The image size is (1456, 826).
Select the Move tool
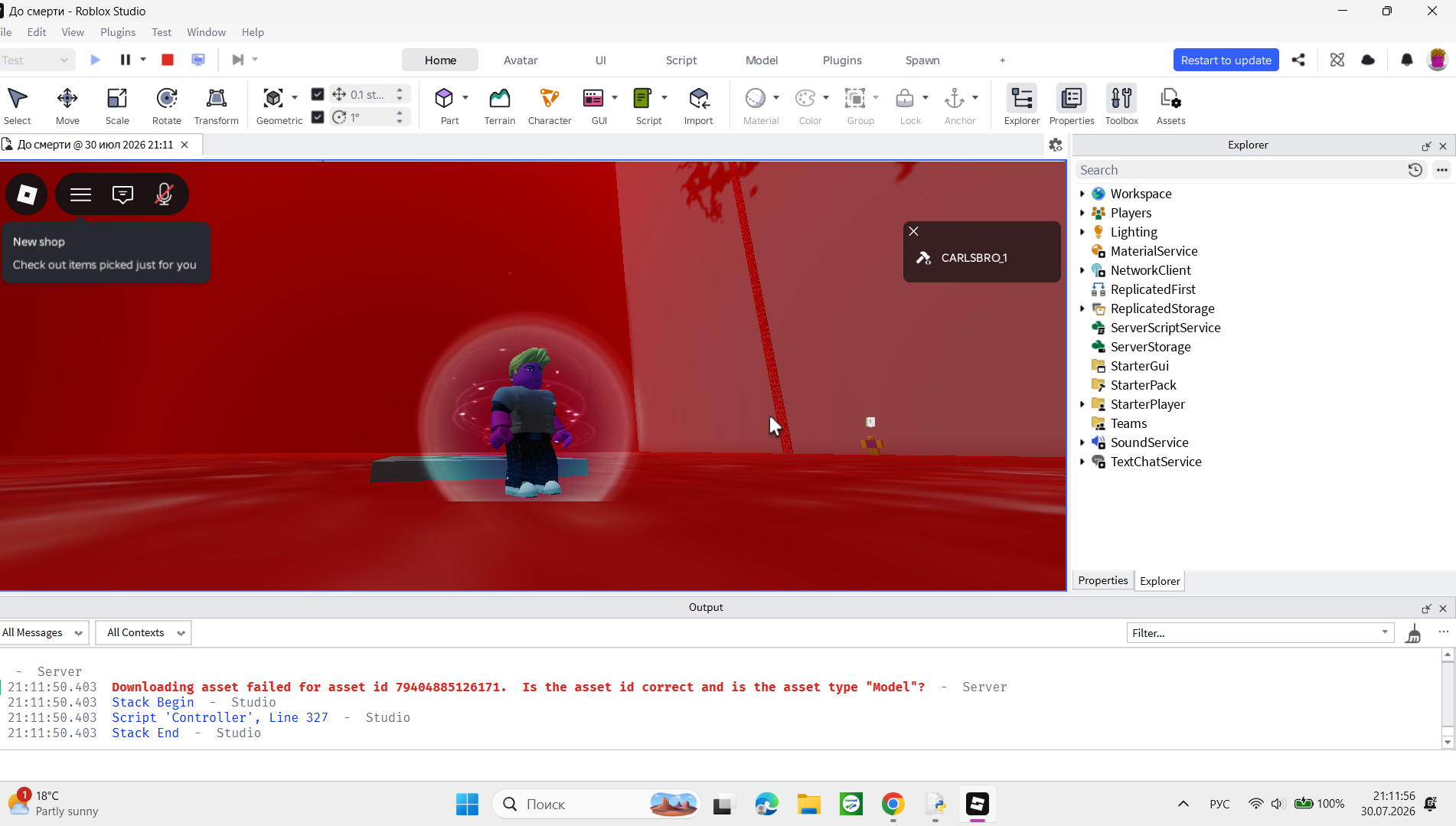coord(67,106)
